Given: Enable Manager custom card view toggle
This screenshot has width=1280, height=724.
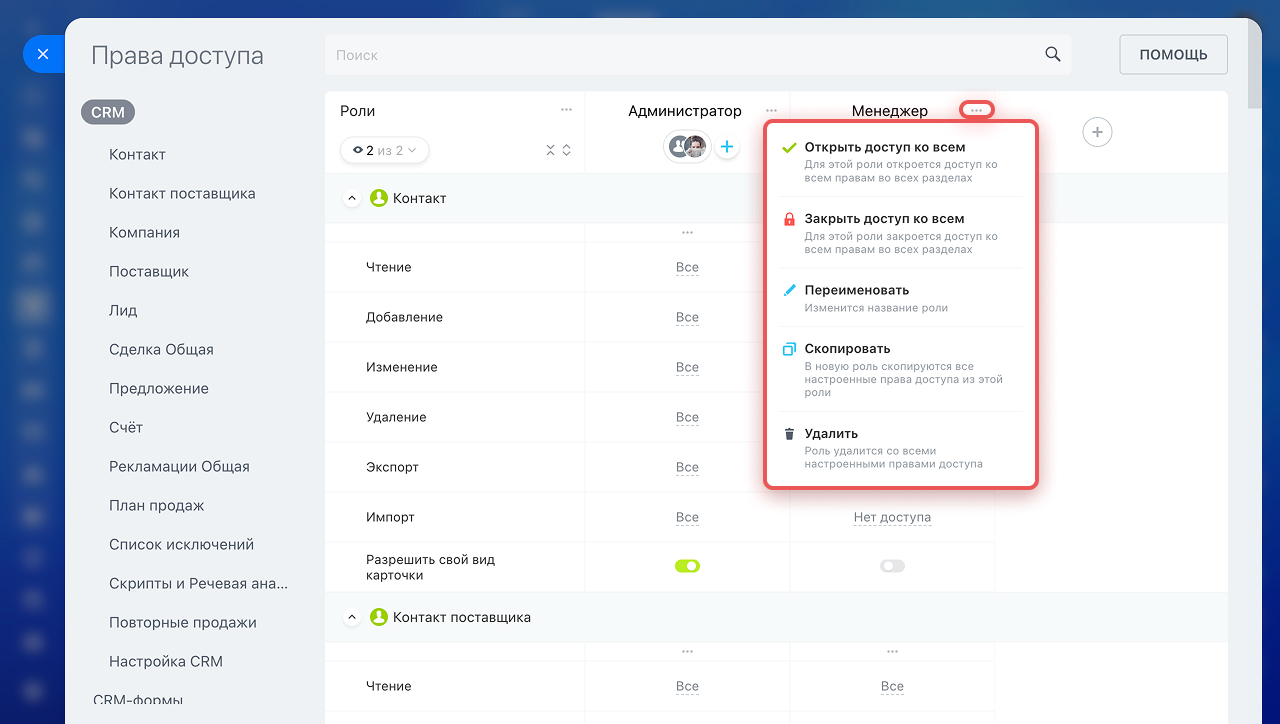Looking at the screenshot, I should pos(892,566).
